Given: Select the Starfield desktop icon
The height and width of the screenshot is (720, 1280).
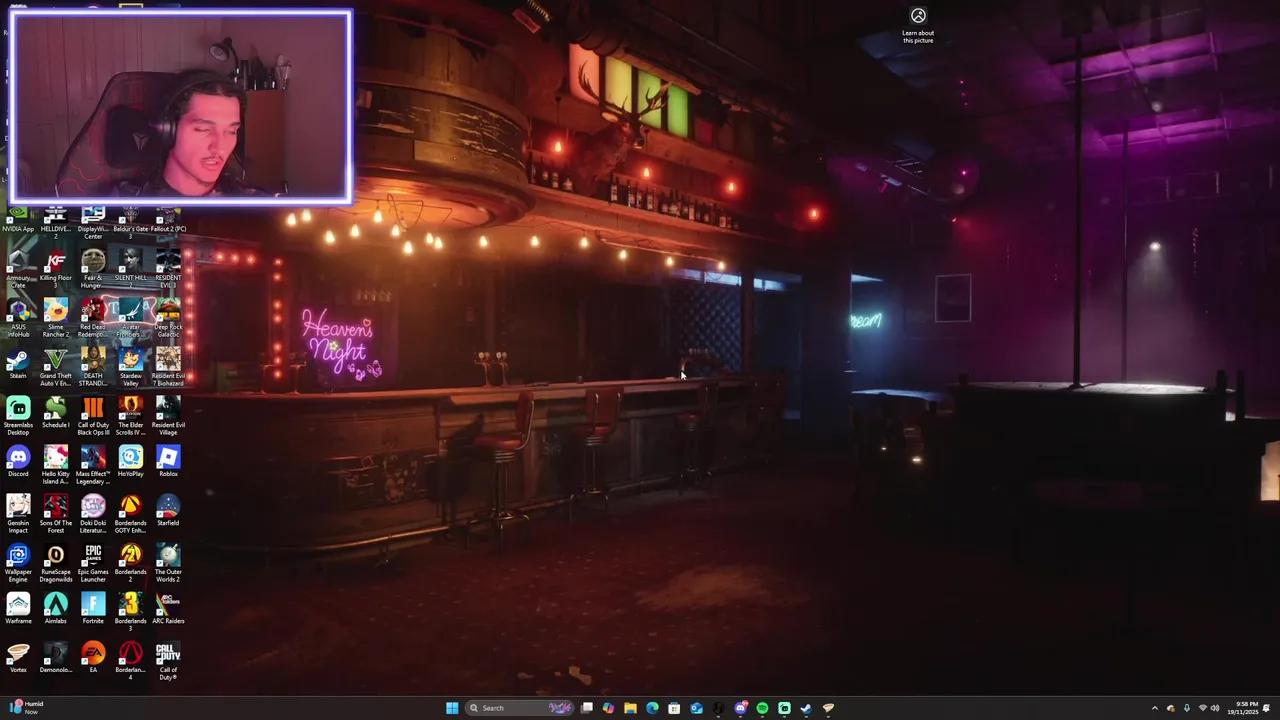Looking at the screenshot, I should point(168,511).
